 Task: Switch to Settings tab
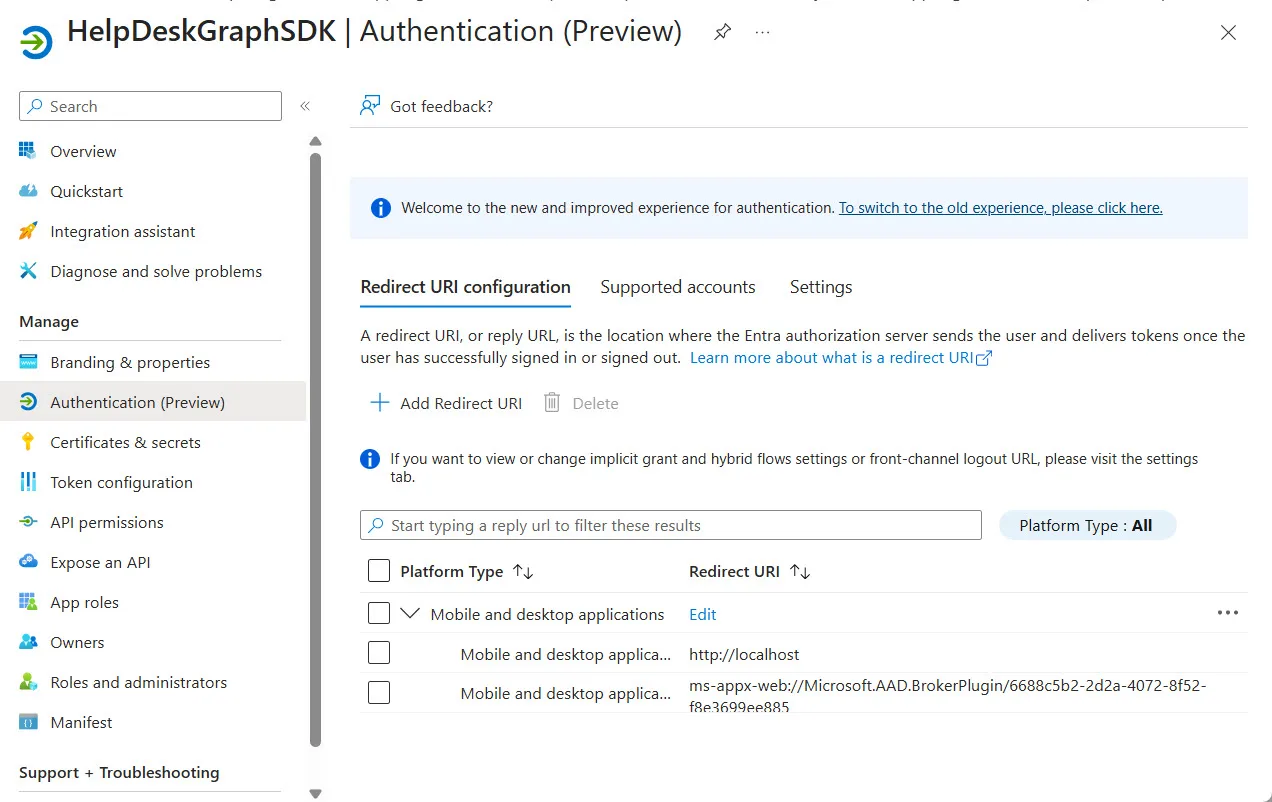(821, 287)
